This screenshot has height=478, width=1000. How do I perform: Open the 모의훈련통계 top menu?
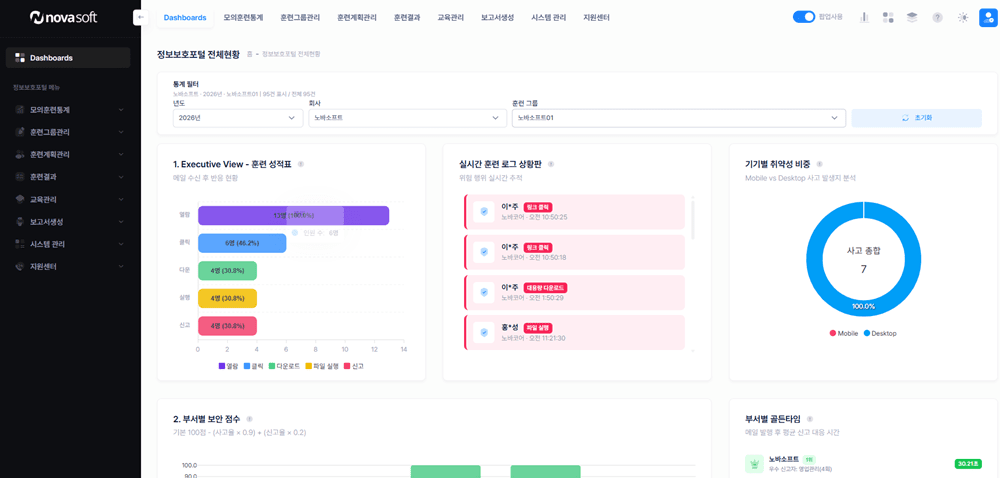(x=243, y=18)
